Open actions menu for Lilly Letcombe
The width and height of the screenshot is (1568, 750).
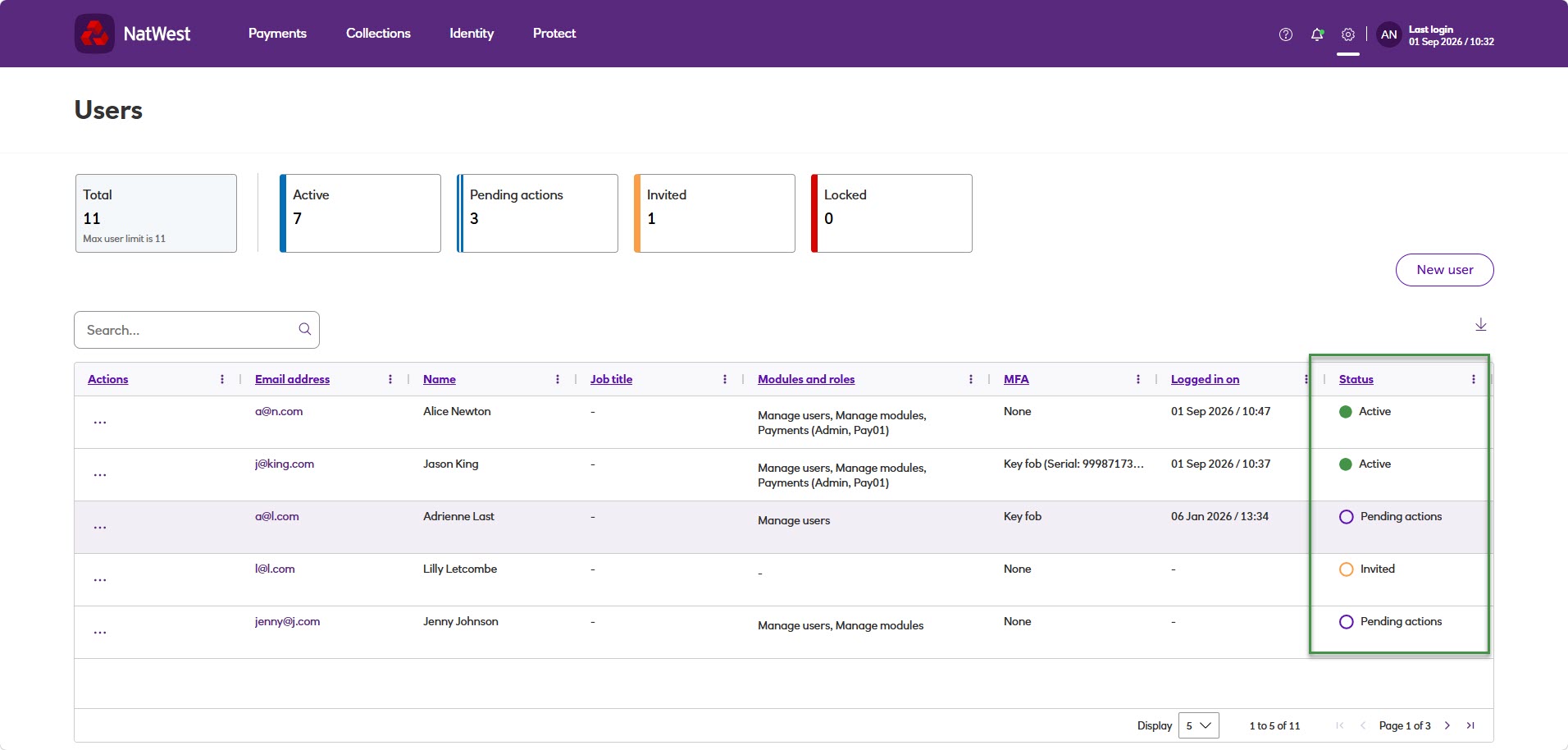pos(100,580)
